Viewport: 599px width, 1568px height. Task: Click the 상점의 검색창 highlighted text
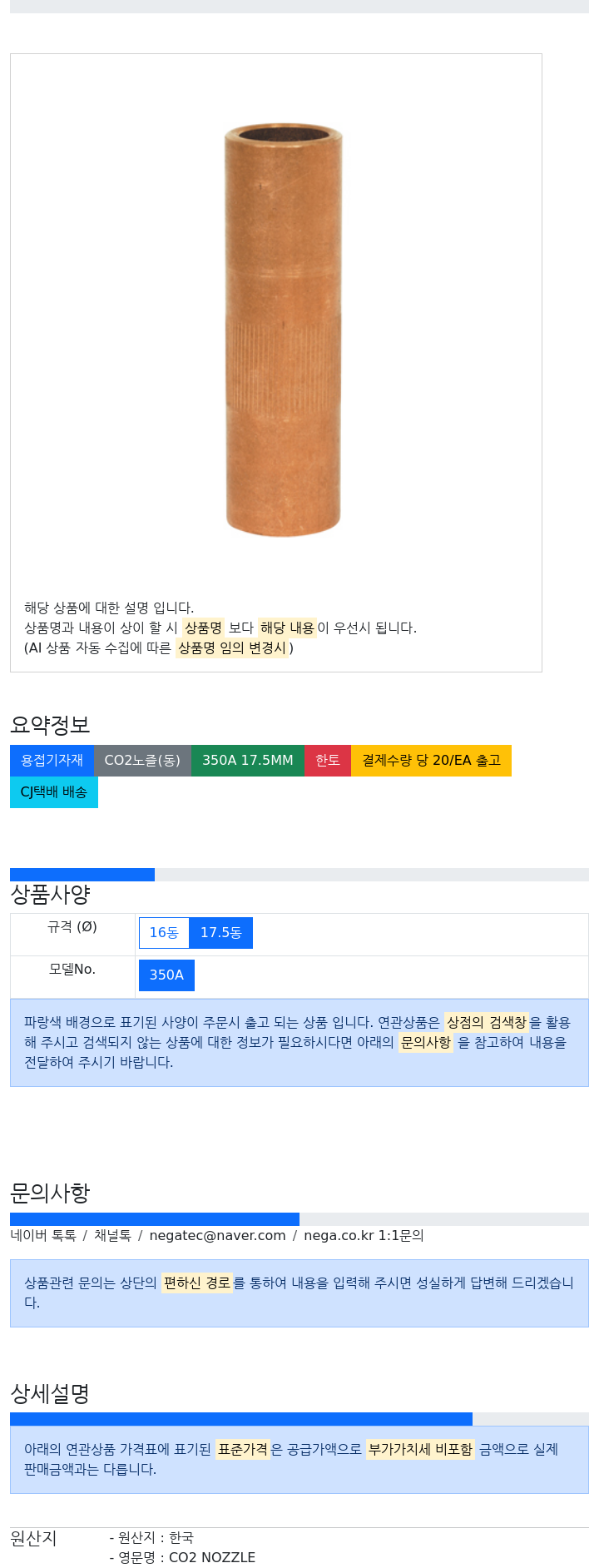tap(487, 1022)
